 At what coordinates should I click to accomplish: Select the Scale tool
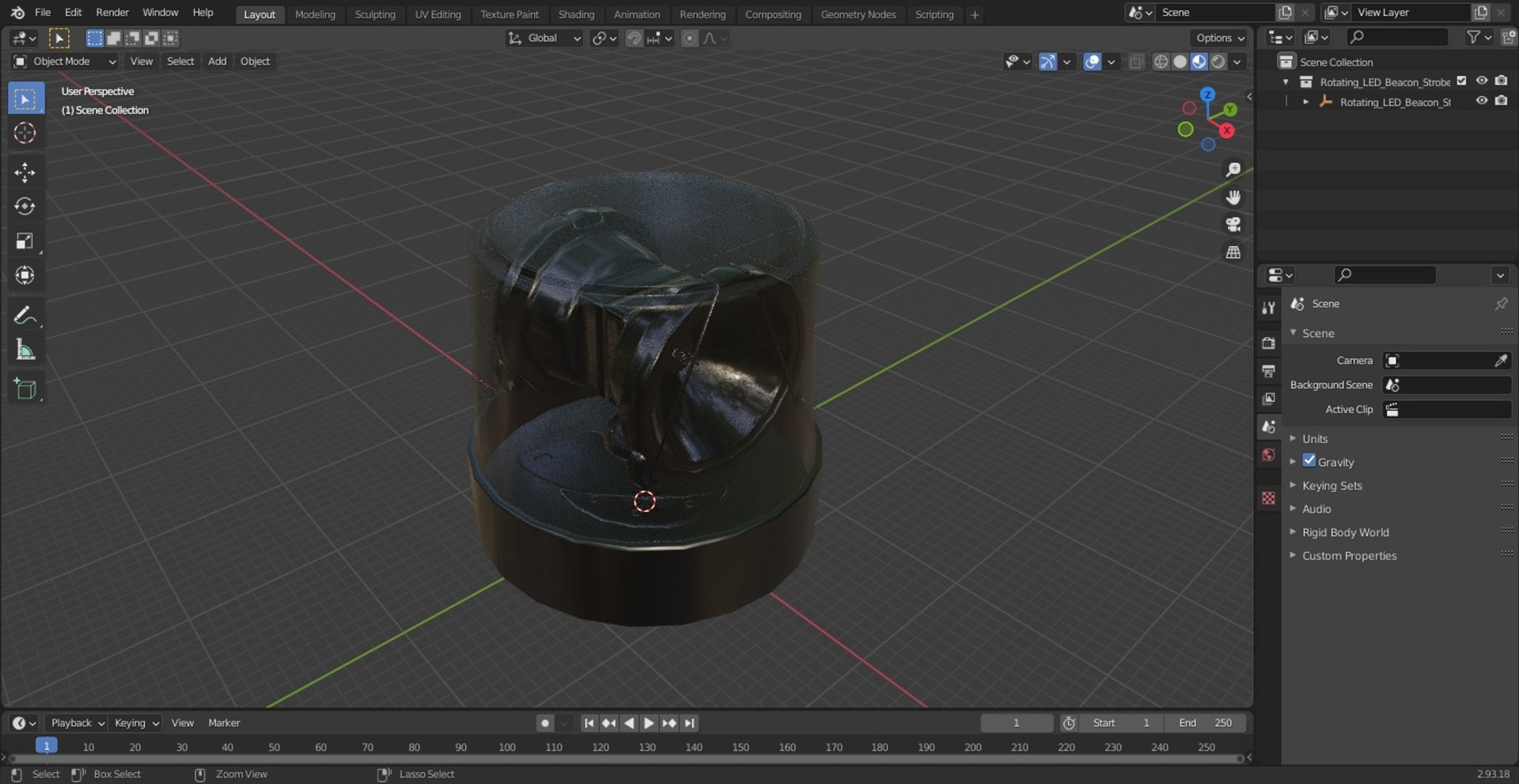(25, 241)
